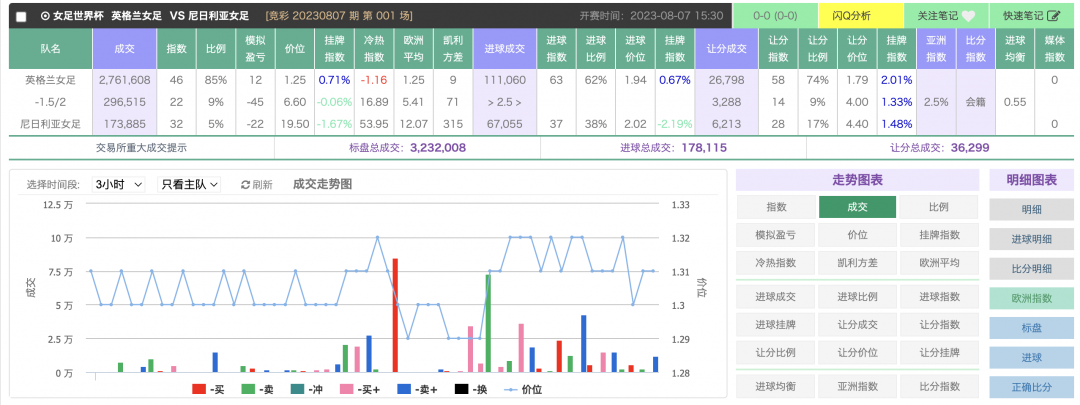Switch chart to 欧洲平均
The image size is (1080, 405).
(x=939, y=262)
